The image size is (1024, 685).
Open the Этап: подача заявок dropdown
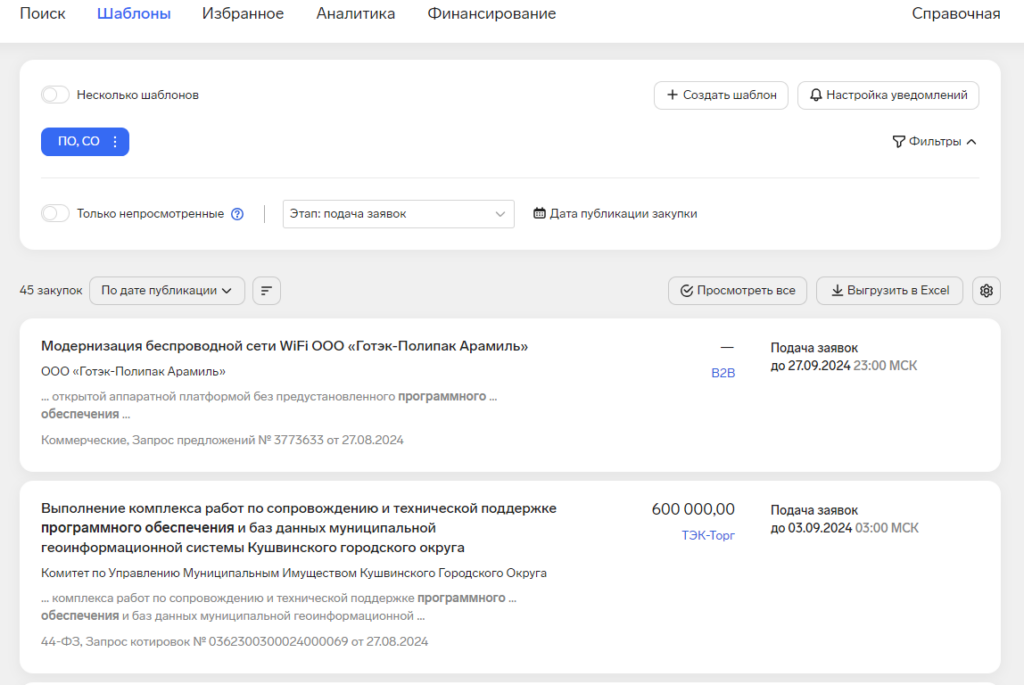coord(398,214)
